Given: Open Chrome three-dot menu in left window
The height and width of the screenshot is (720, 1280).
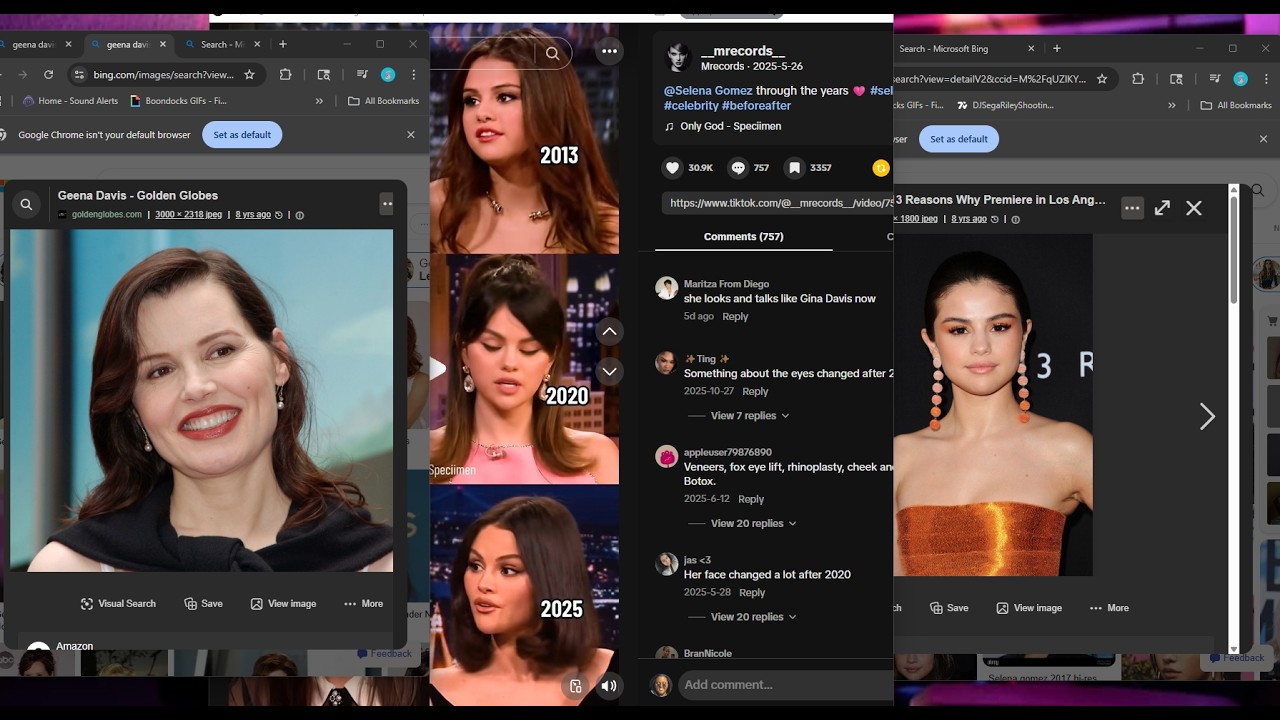Looking at the screenshot, I should point(413,74).
